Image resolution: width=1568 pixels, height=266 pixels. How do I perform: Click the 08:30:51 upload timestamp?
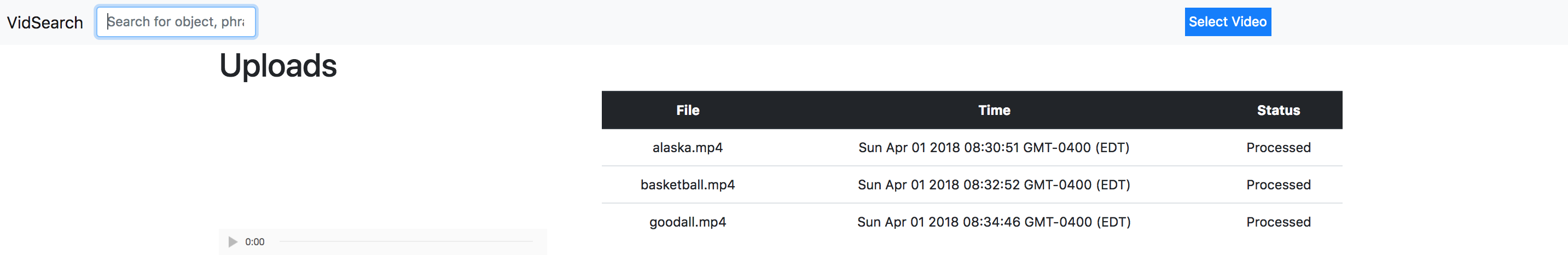[x=994, y=147]
